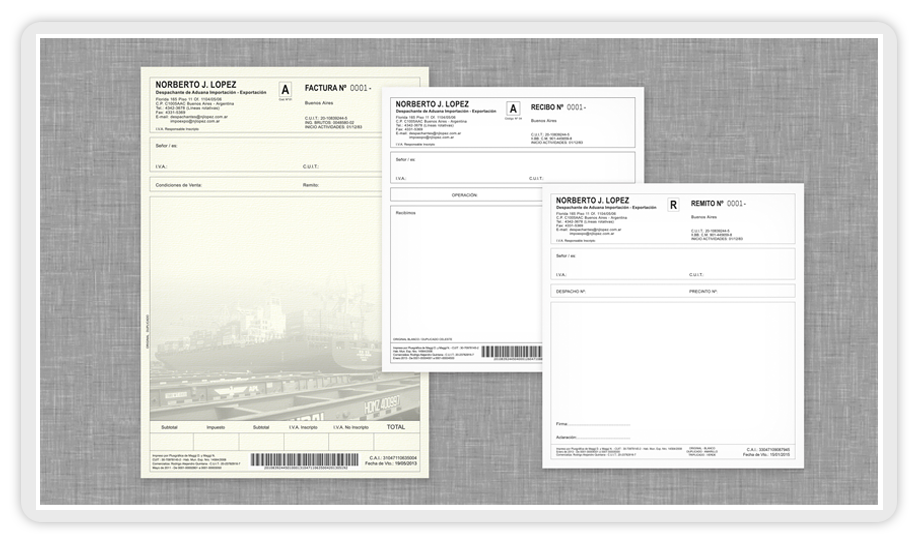Click the 'TOTAL' column header on Factura
This screenshot has height=544, width=918.
click(396, 427)
